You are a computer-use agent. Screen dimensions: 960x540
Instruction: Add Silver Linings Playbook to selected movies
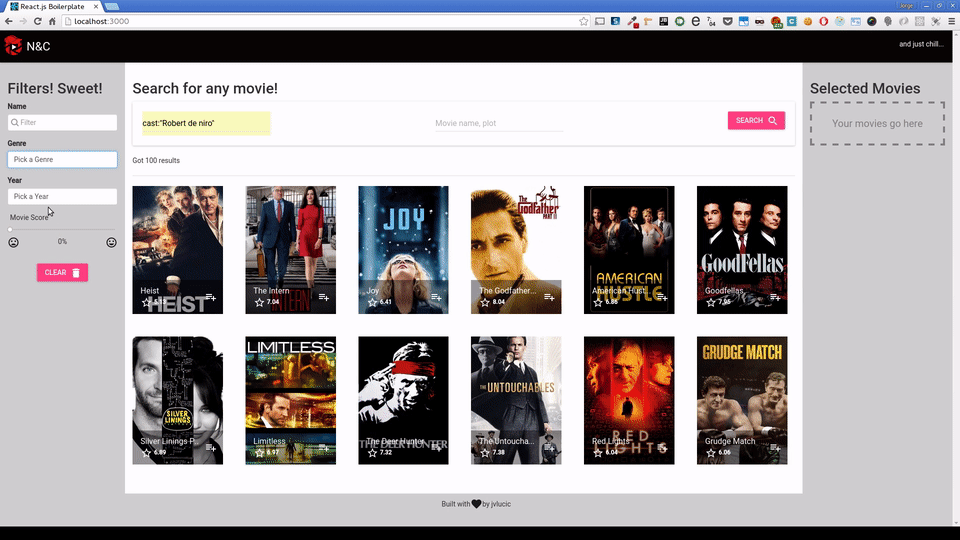pyautogui.click(x=211, y=448)
